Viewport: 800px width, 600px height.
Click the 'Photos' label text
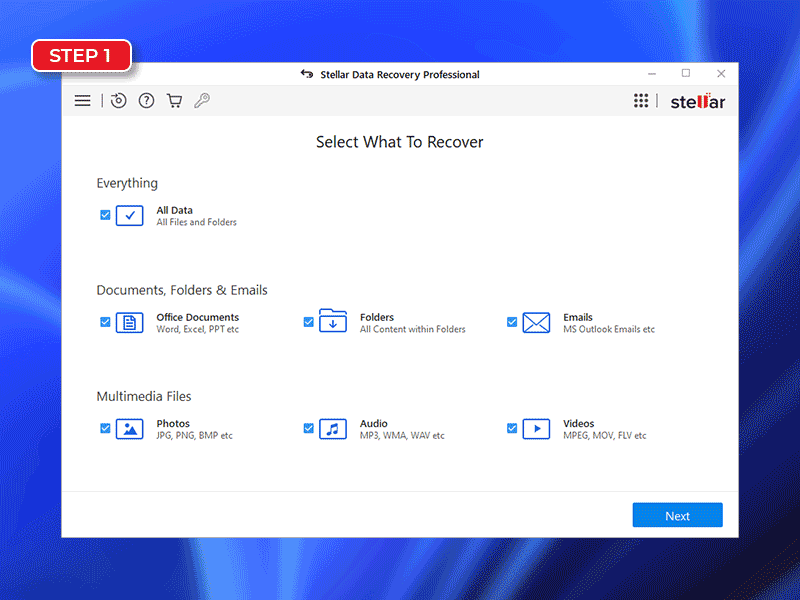pyautogui.click(x=173, y=423)
